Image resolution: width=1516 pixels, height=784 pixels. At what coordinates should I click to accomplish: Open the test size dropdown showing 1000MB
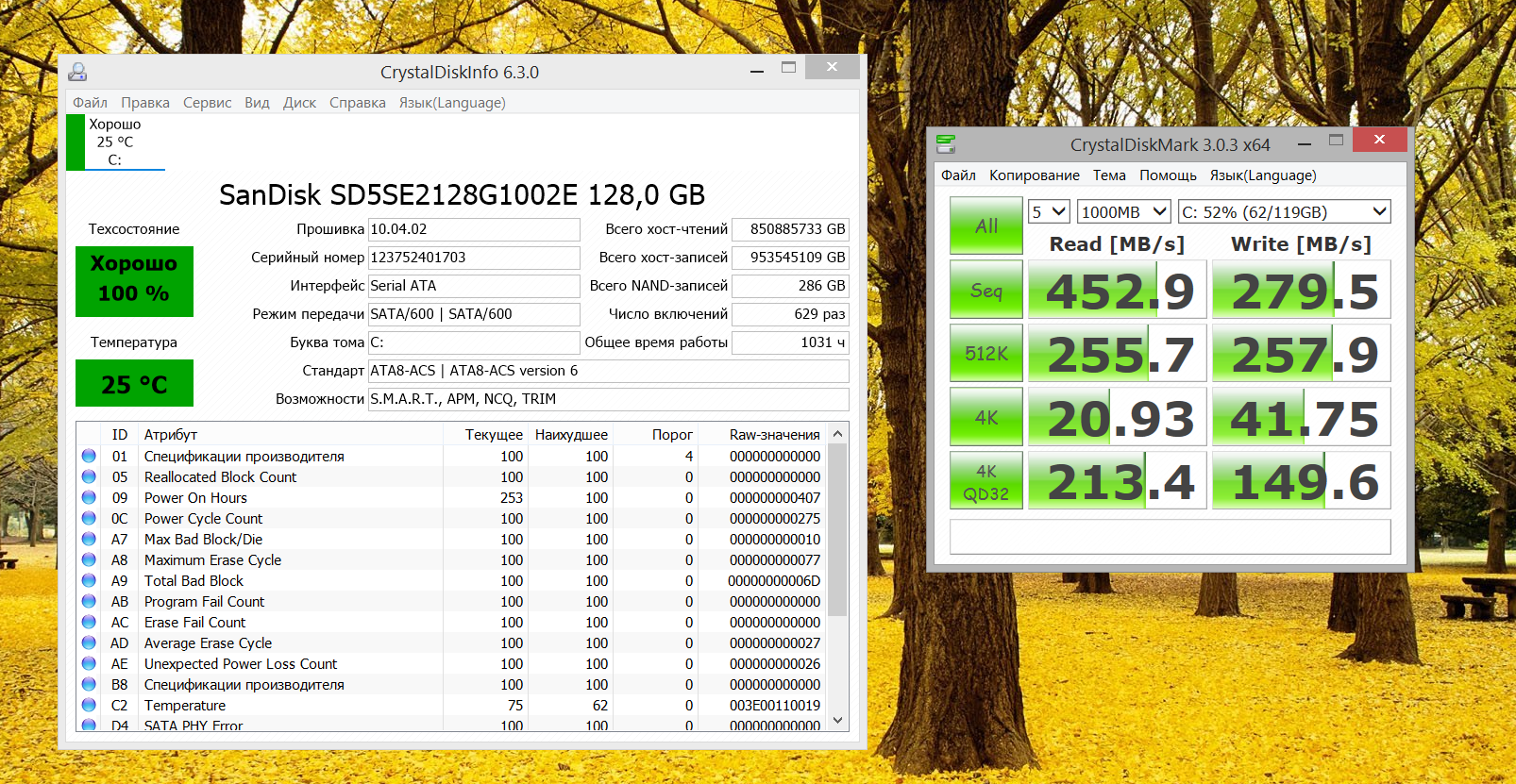pos(1124,212)
